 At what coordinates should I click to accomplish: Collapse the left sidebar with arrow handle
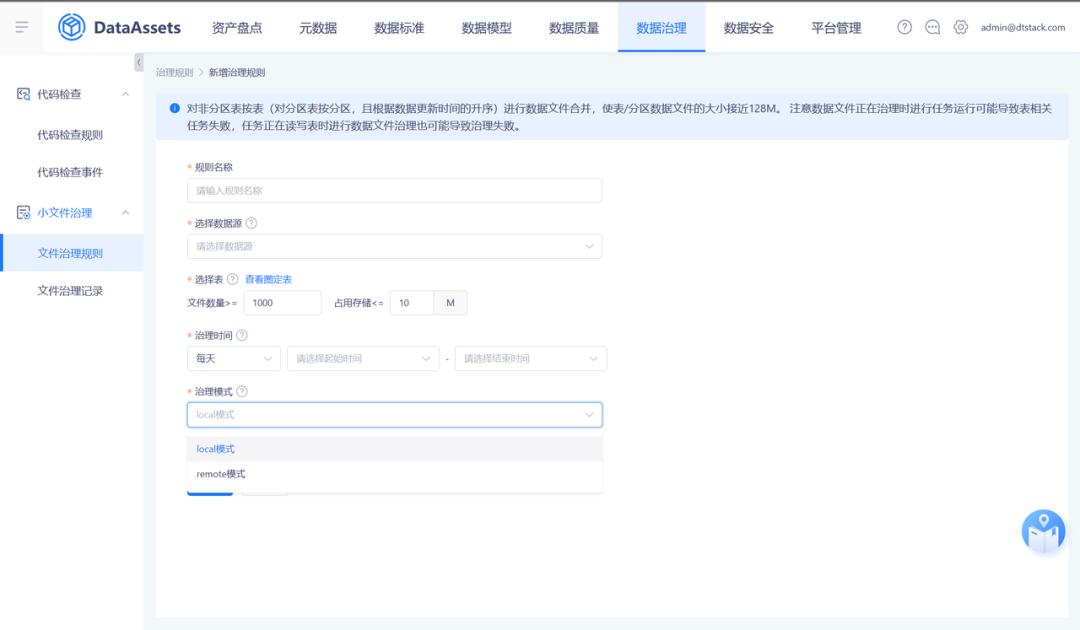139,63
